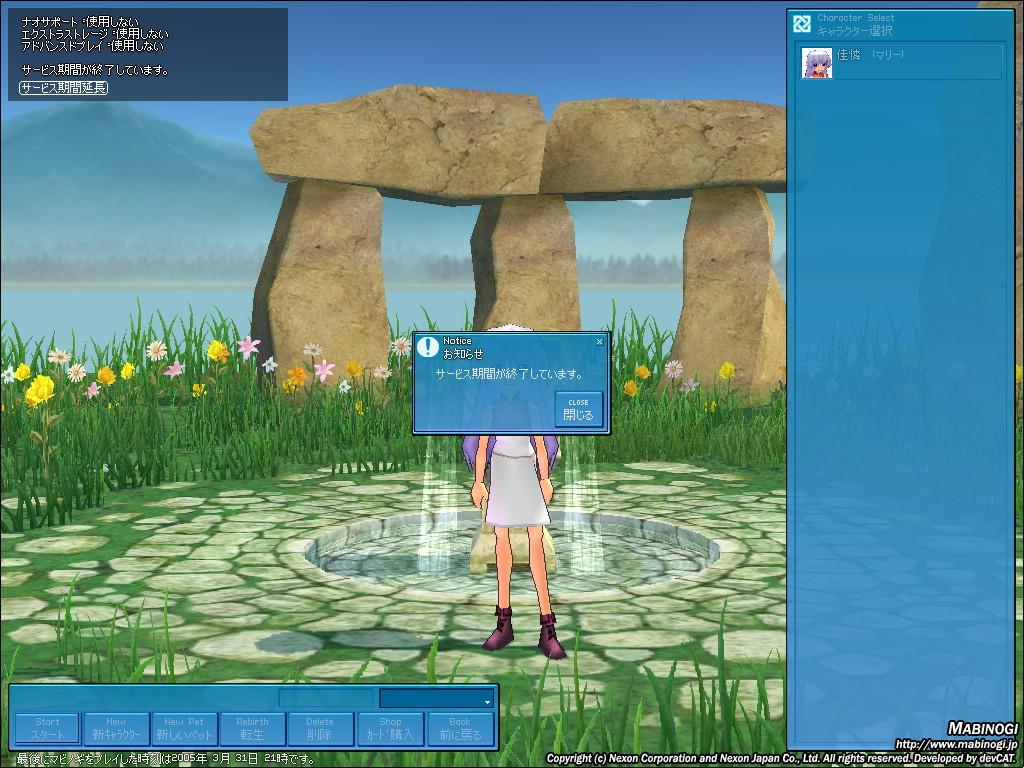Click the Delete (削除) button

[320, 728]
